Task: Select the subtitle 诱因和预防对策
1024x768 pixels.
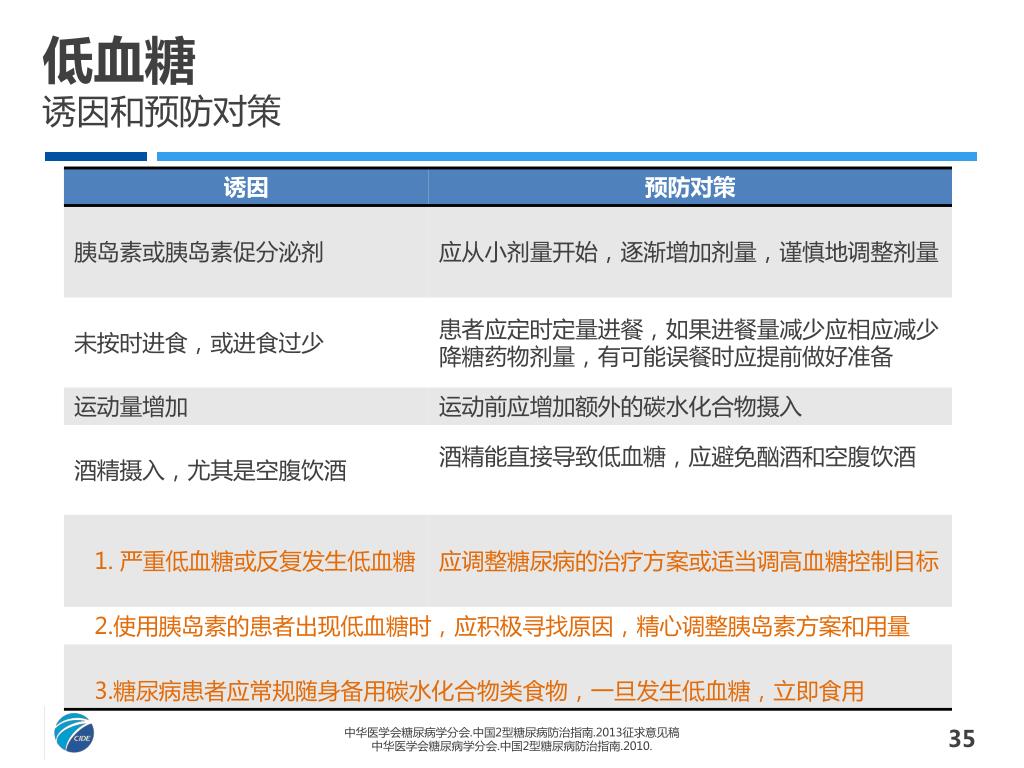Action: click(x=162, y=111)
